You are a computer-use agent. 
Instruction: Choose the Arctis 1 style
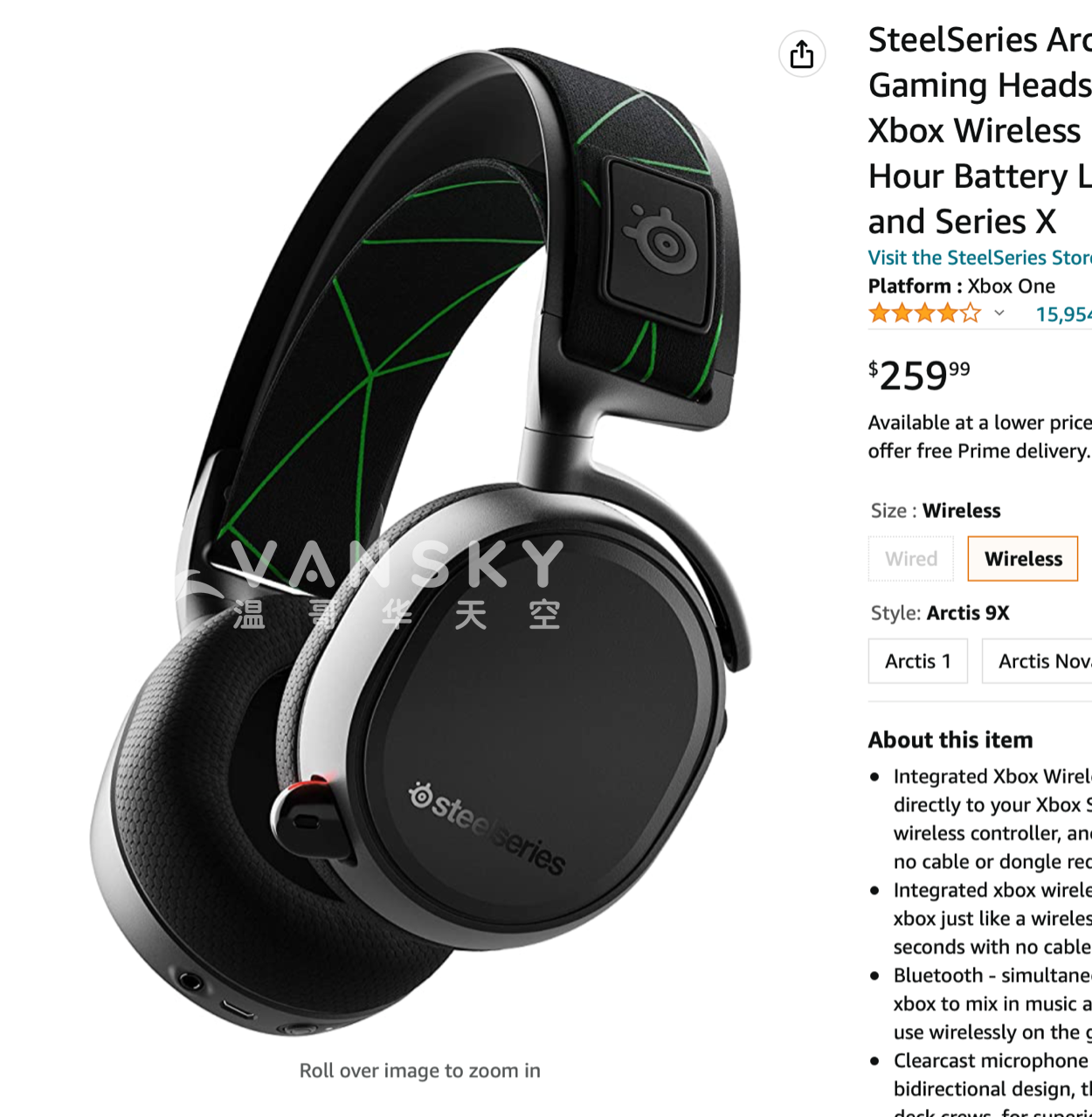[x=917, y=661]
